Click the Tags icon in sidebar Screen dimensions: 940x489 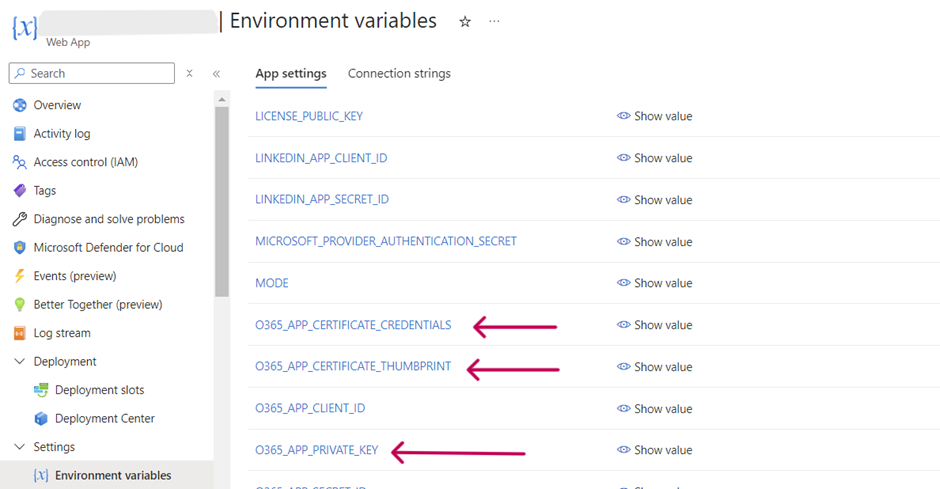pyautogui.click(x=19, y=191)
